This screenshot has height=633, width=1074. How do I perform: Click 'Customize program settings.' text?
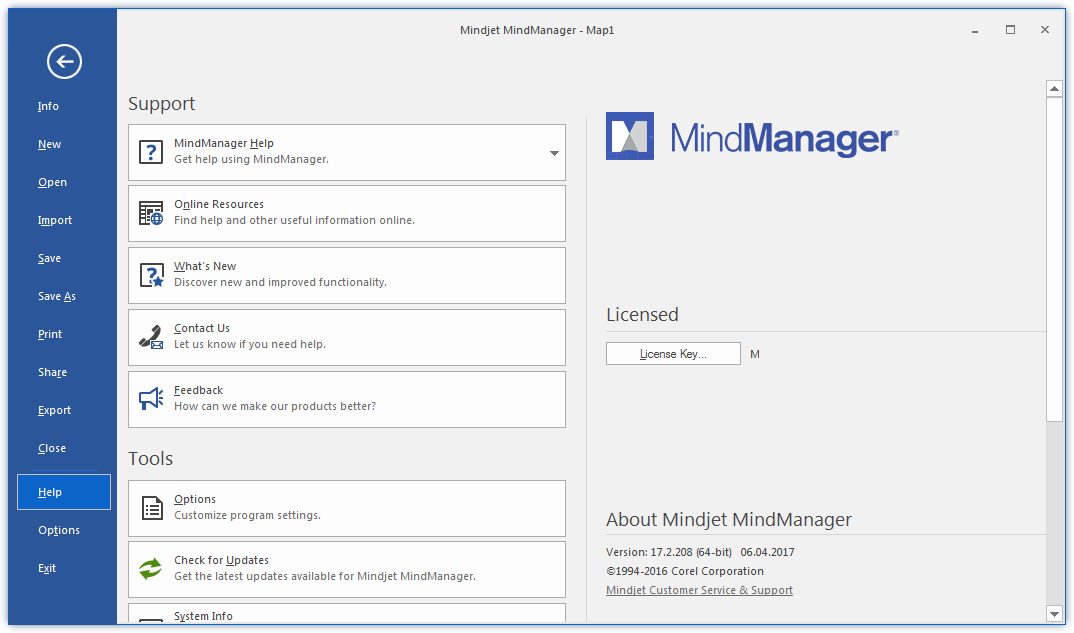(247, 515)
